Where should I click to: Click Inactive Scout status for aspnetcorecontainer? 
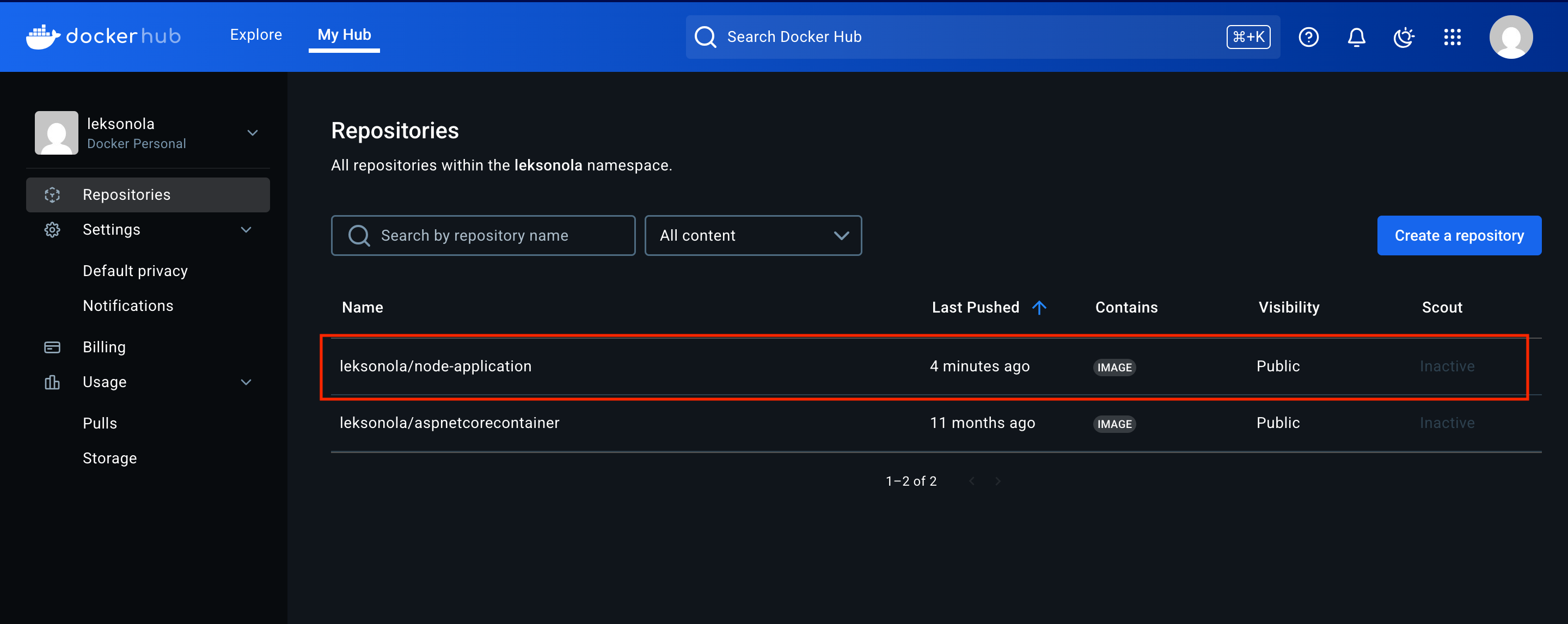point(1447,423)
